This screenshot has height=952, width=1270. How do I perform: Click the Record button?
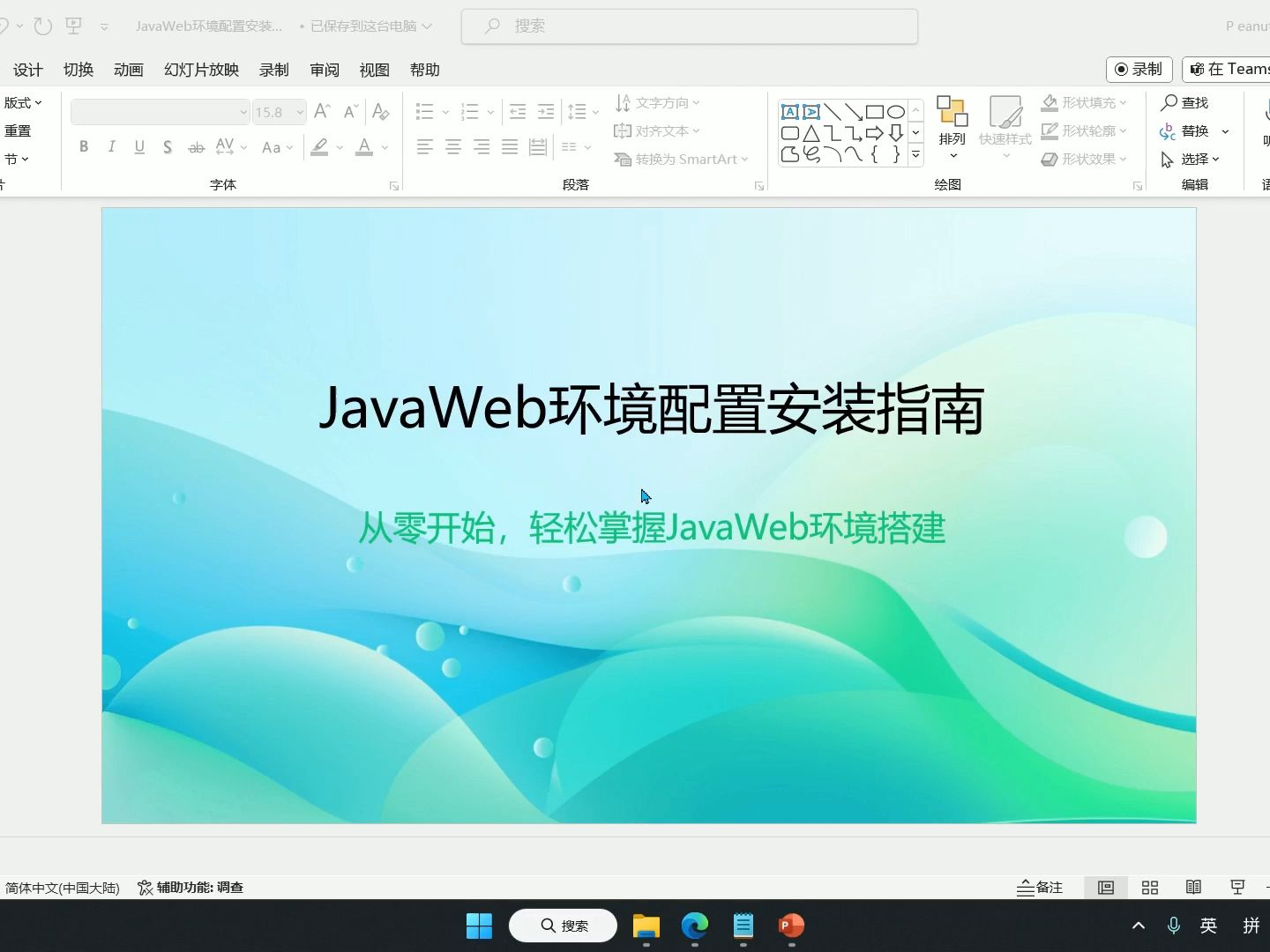[x=1139, y=69]
